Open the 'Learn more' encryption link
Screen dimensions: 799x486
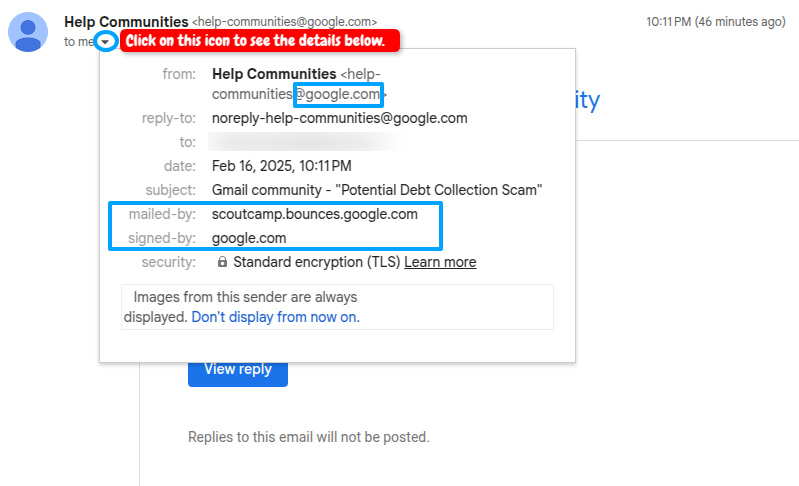click(x=440, y=262)
